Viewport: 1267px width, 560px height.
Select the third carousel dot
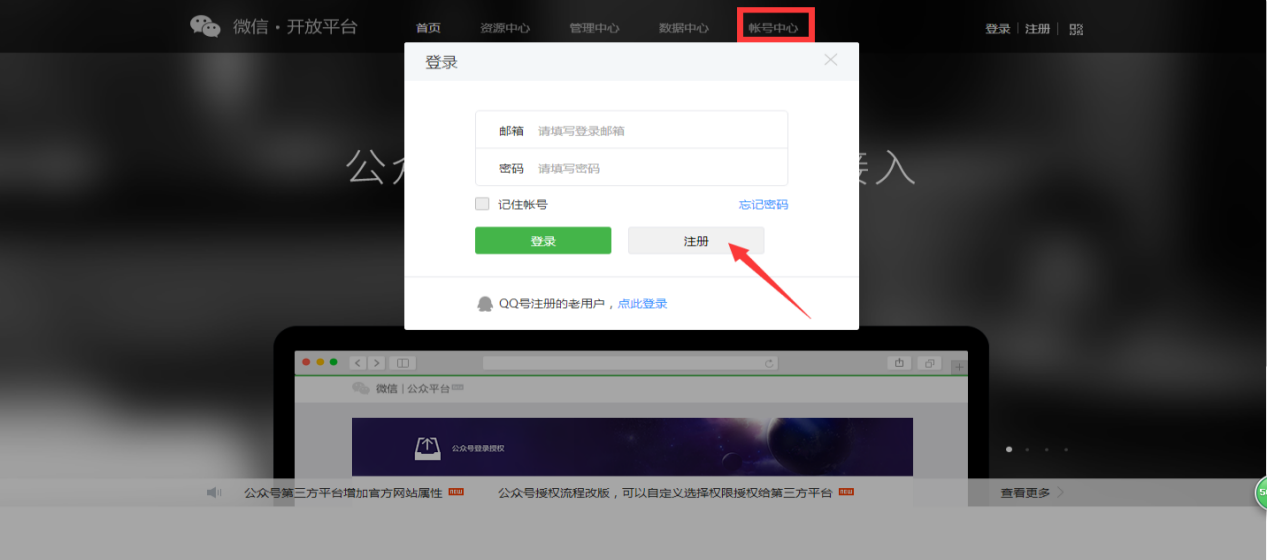[1046, 449]
